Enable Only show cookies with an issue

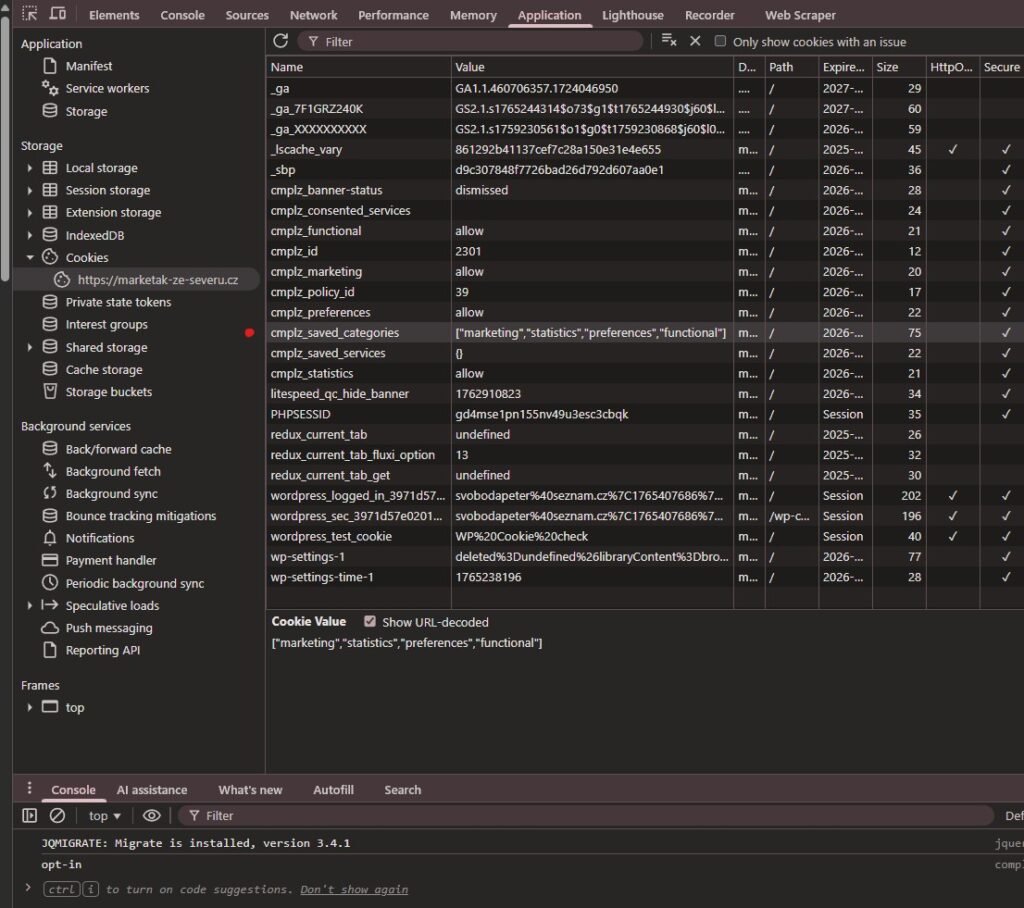point(720,41)
